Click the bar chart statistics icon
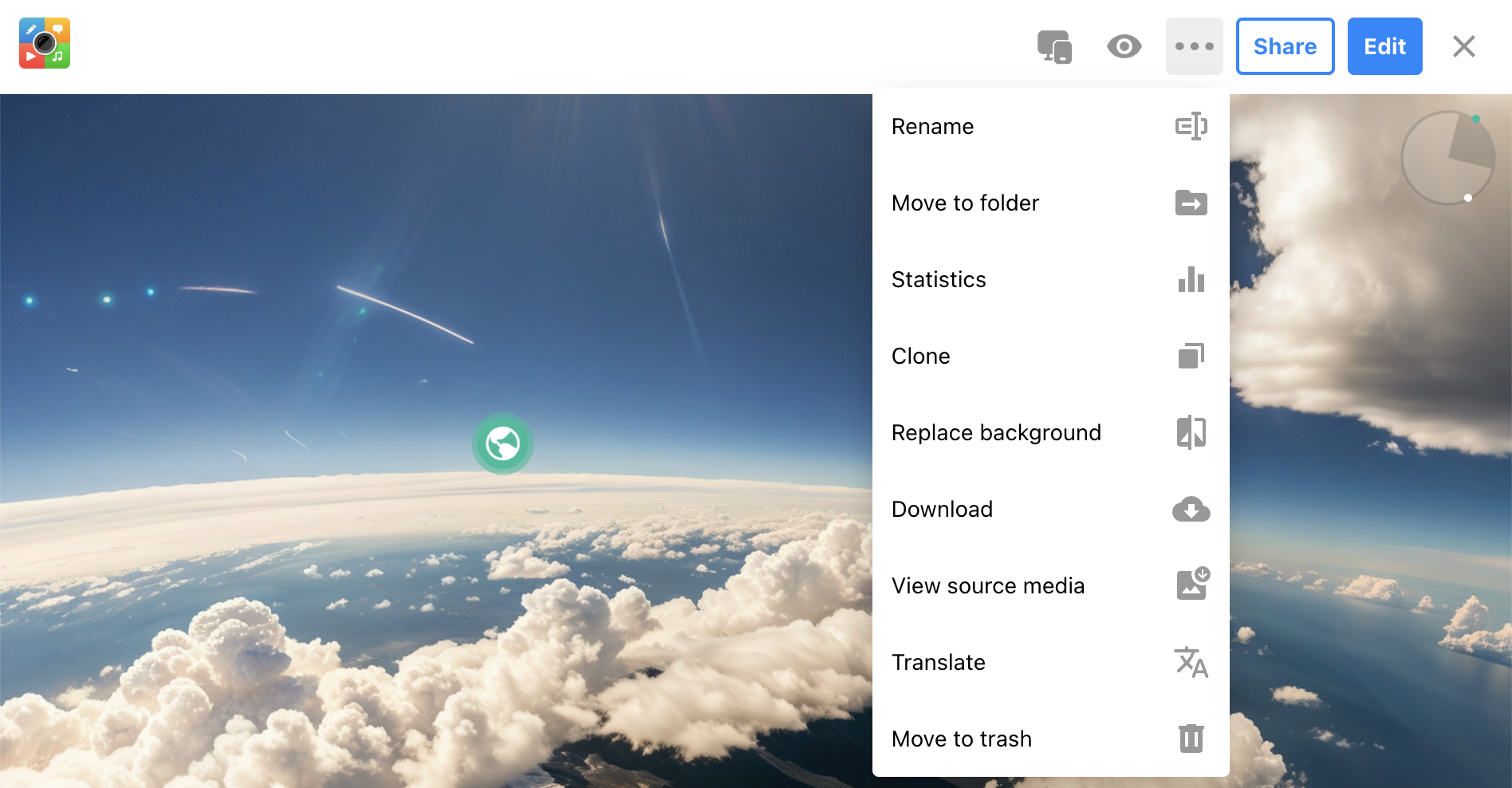 point(1191,279)
